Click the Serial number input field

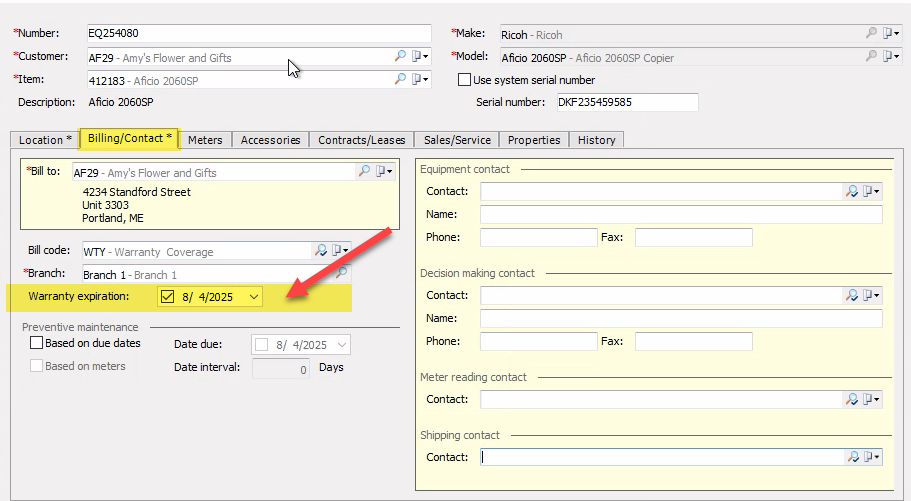(x=627, y=102)
